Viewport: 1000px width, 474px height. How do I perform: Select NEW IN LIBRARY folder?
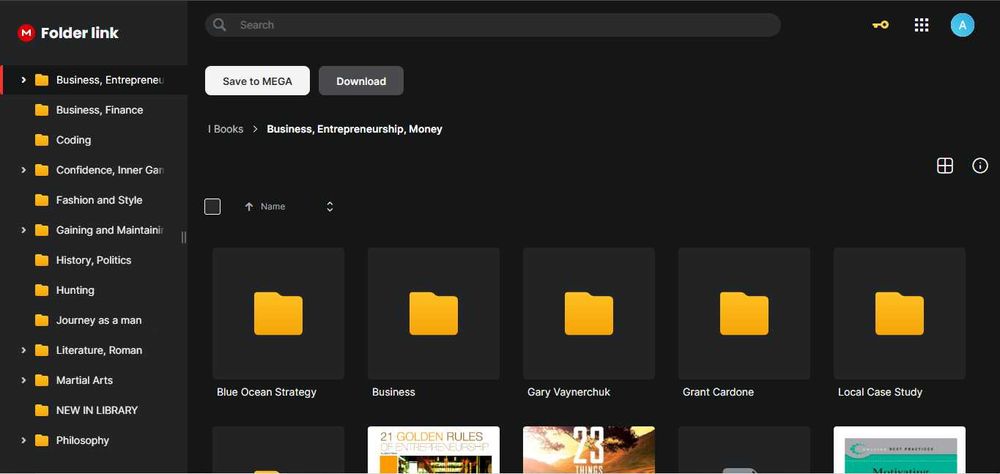point(97,410)
